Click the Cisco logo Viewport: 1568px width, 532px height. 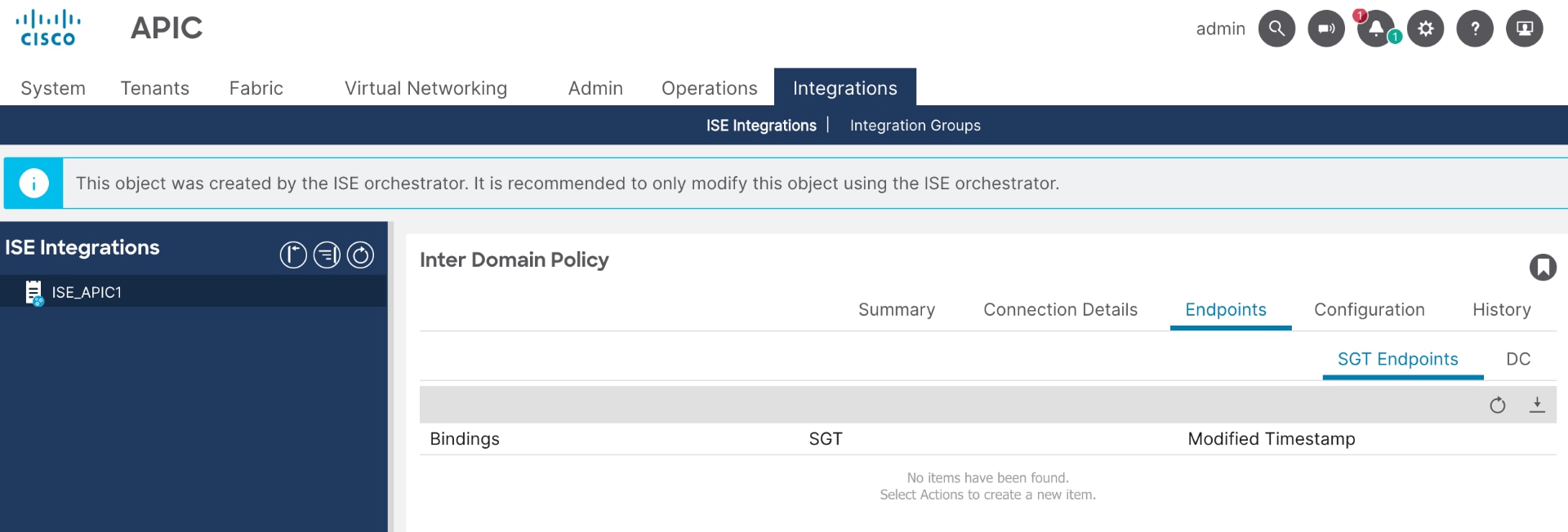(48, 28)
